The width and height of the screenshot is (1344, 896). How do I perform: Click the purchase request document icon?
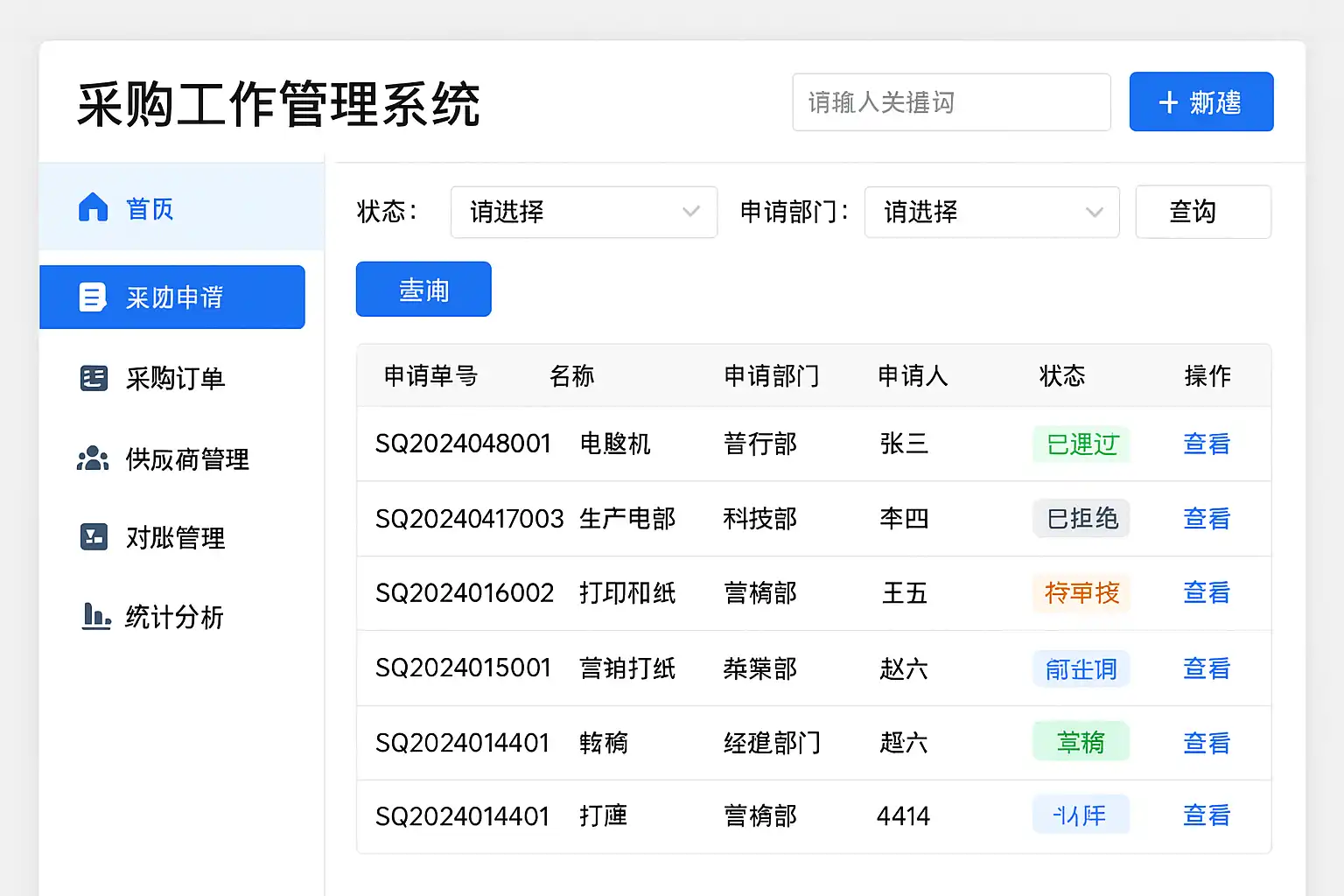click(92, 297)
